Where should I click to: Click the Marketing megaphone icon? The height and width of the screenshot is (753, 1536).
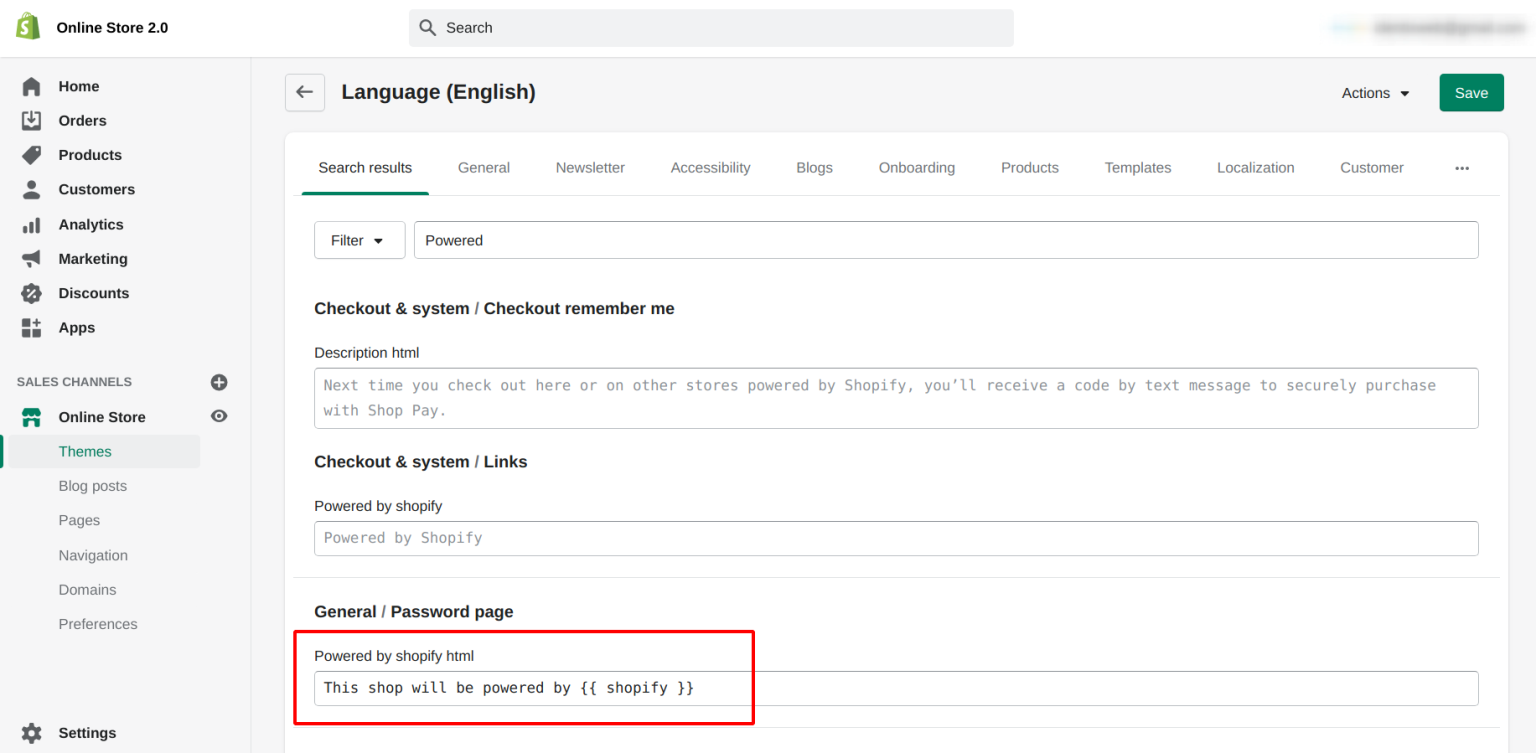[x=32, y=259]
